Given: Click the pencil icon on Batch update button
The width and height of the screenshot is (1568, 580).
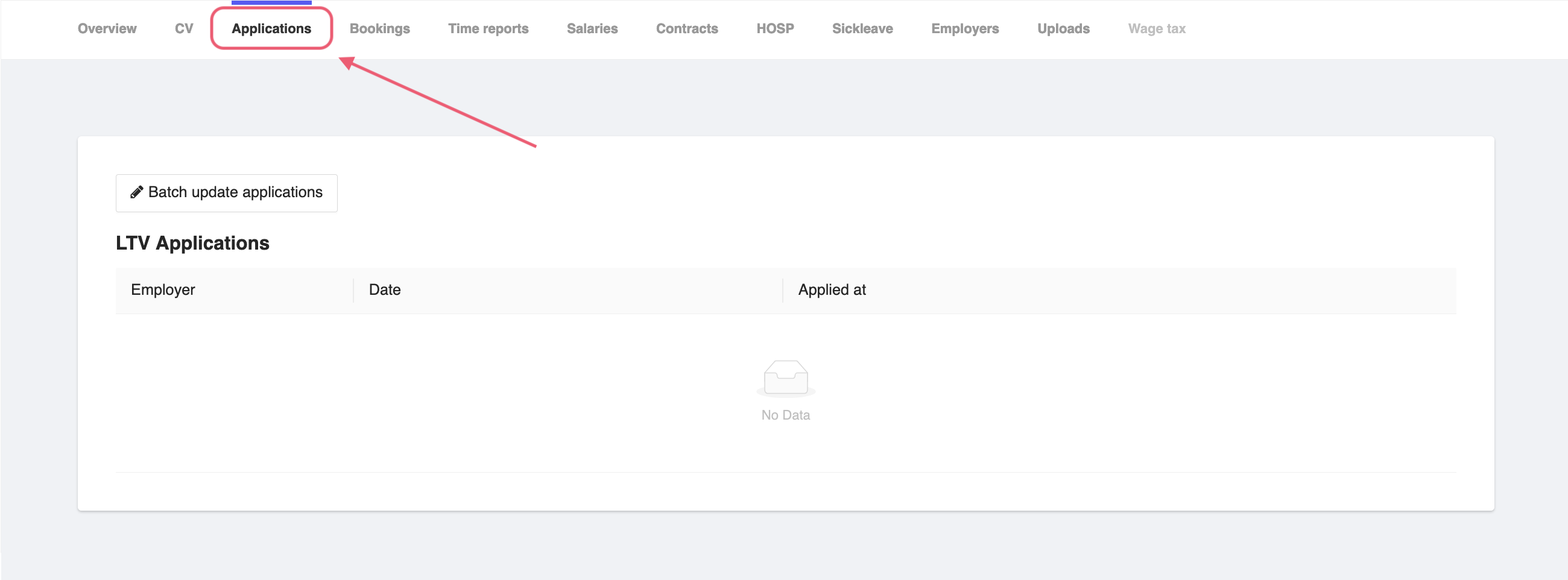Looking at the screenshot, I should pyautogui.click(x=136, y=192).
